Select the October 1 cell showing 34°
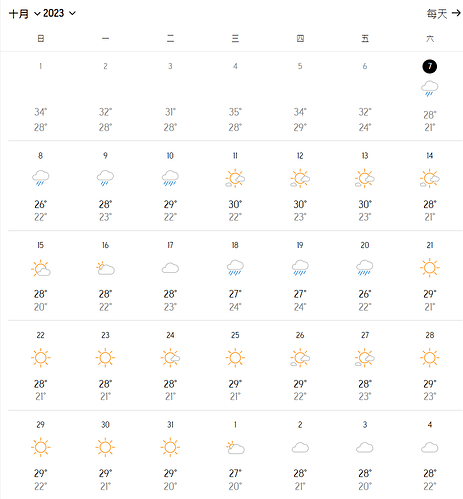463x499 pixels. tap(41, 96)
